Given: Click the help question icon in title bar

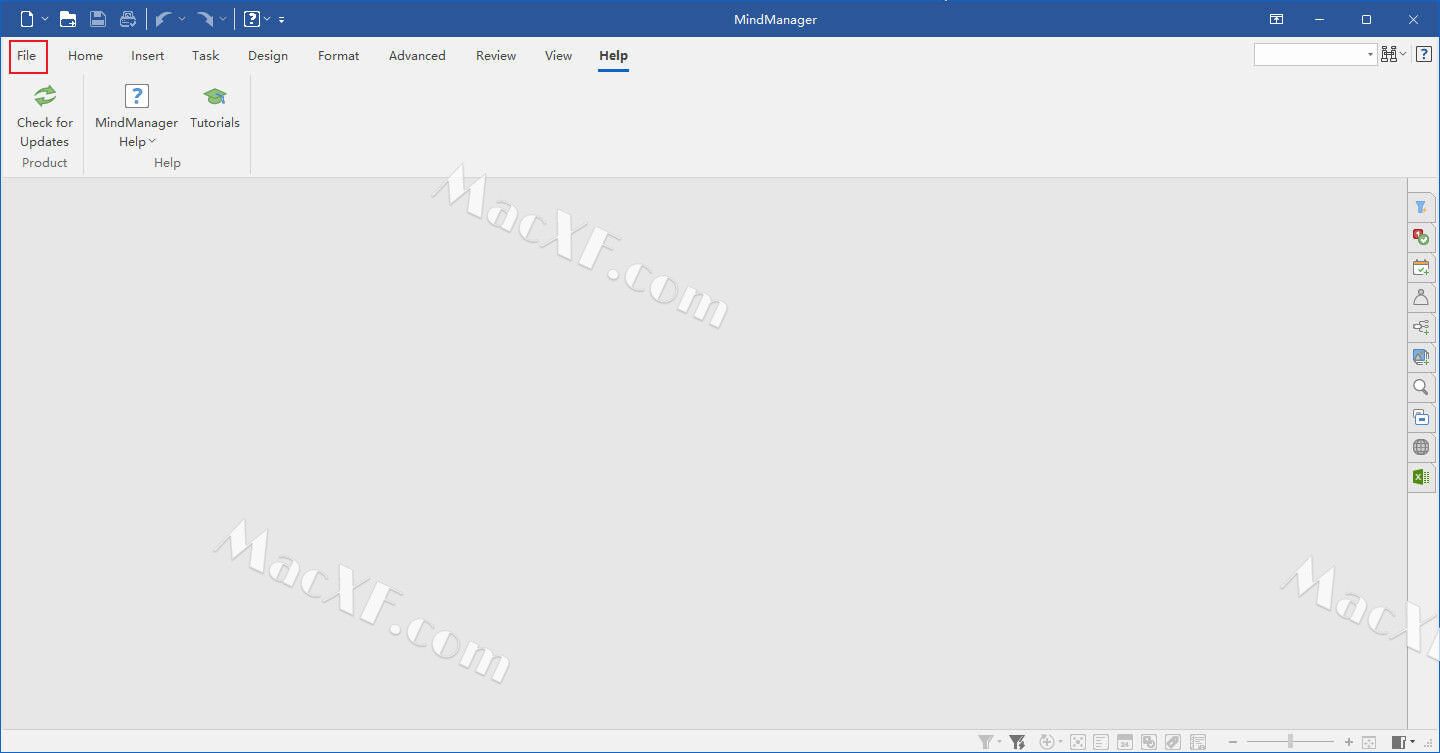Looking at the screenshot, I should click(x=252, y=19).
